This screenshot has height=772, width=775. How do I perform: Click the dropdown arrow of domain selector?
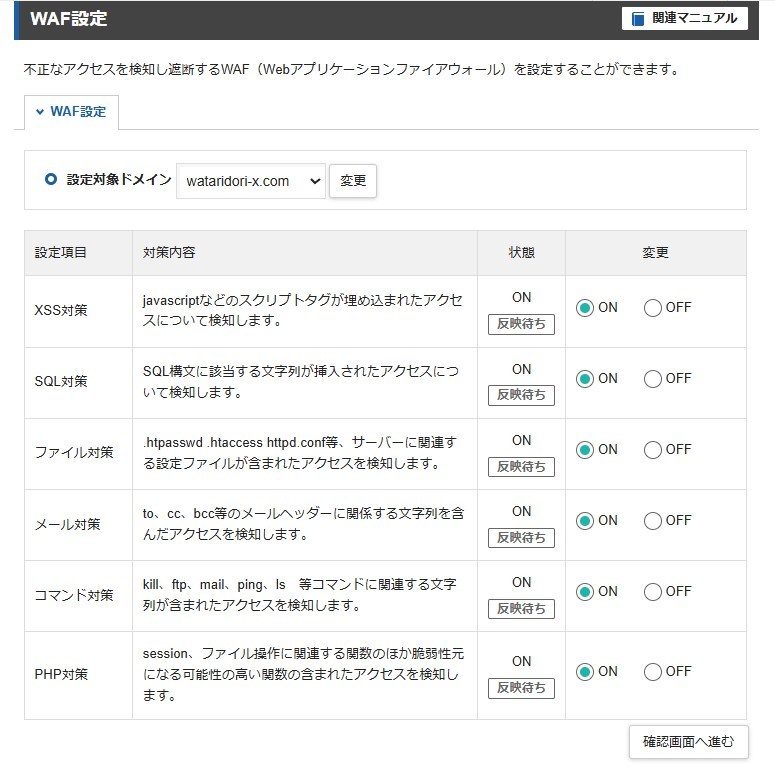point(315,181)
